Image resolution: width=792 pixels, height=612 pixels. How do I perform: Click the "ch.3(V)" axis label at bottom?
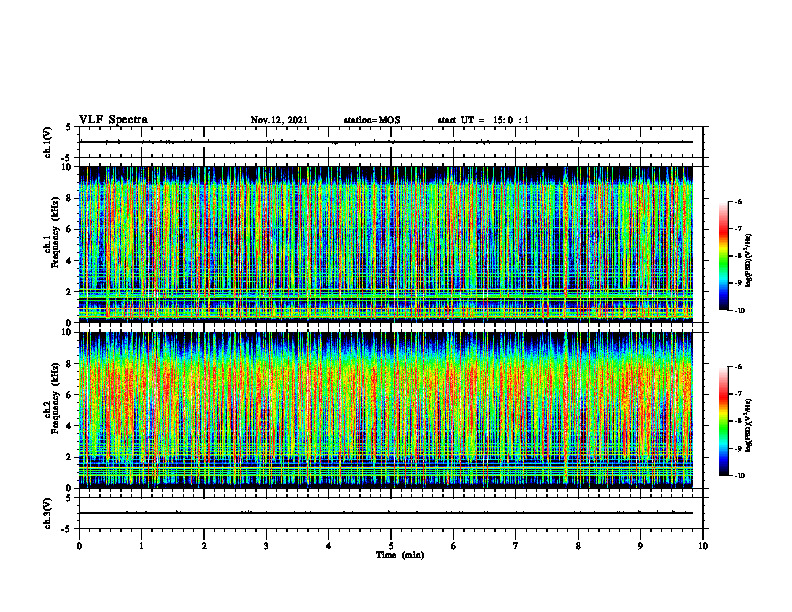48,513
